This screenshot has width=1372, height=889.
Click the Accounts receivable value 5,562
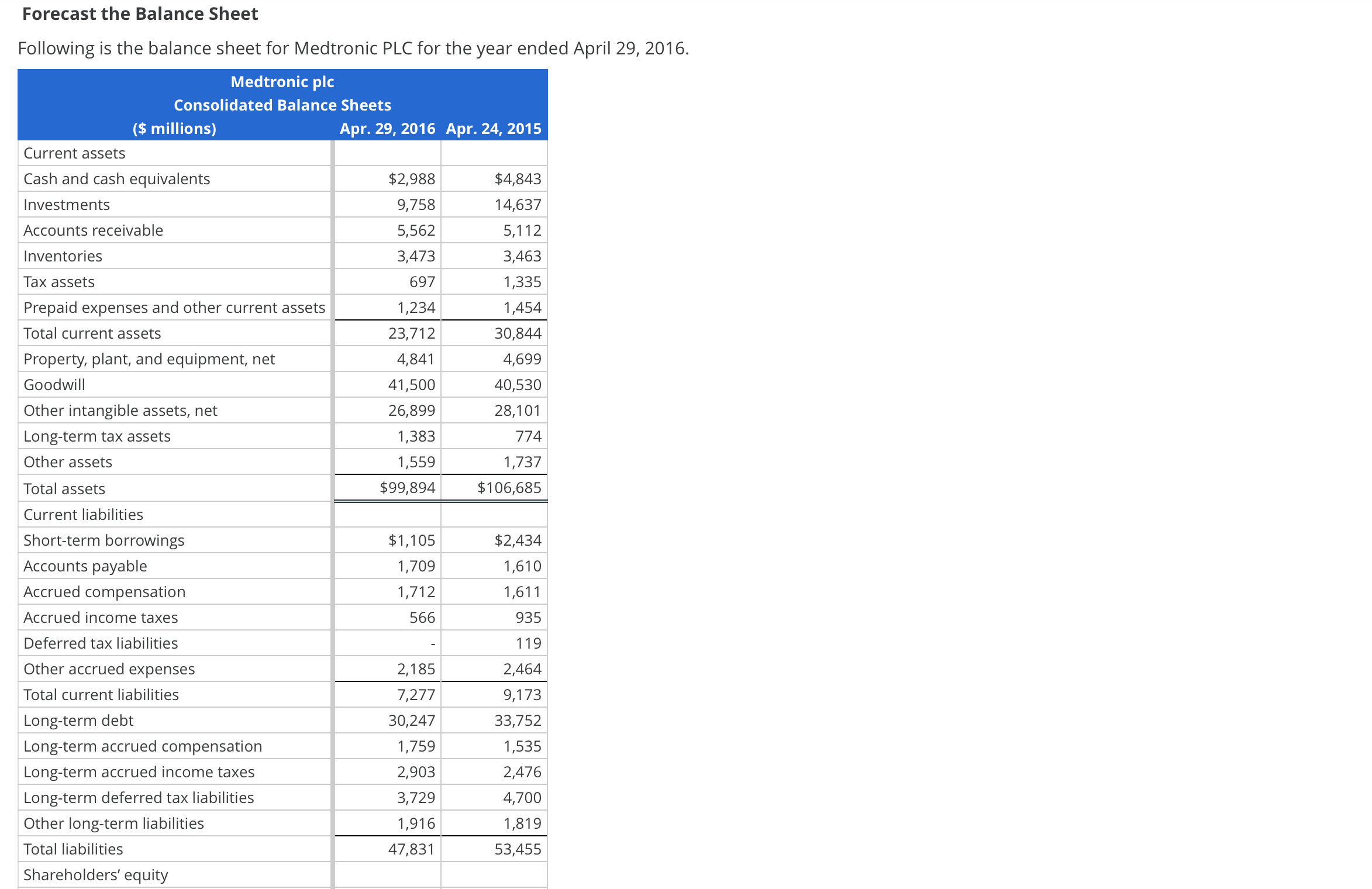point(415,230)
